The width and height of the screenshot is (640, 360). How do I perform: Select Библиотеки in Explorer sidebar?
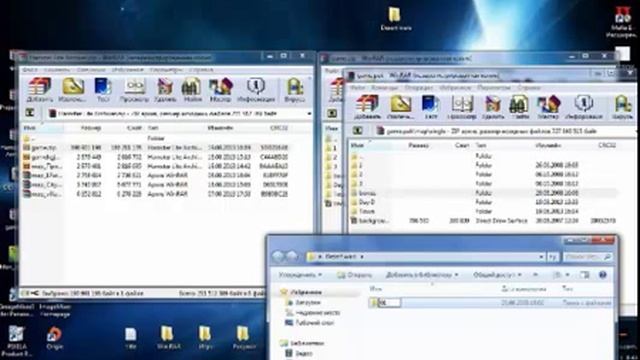tap(307, 343)
